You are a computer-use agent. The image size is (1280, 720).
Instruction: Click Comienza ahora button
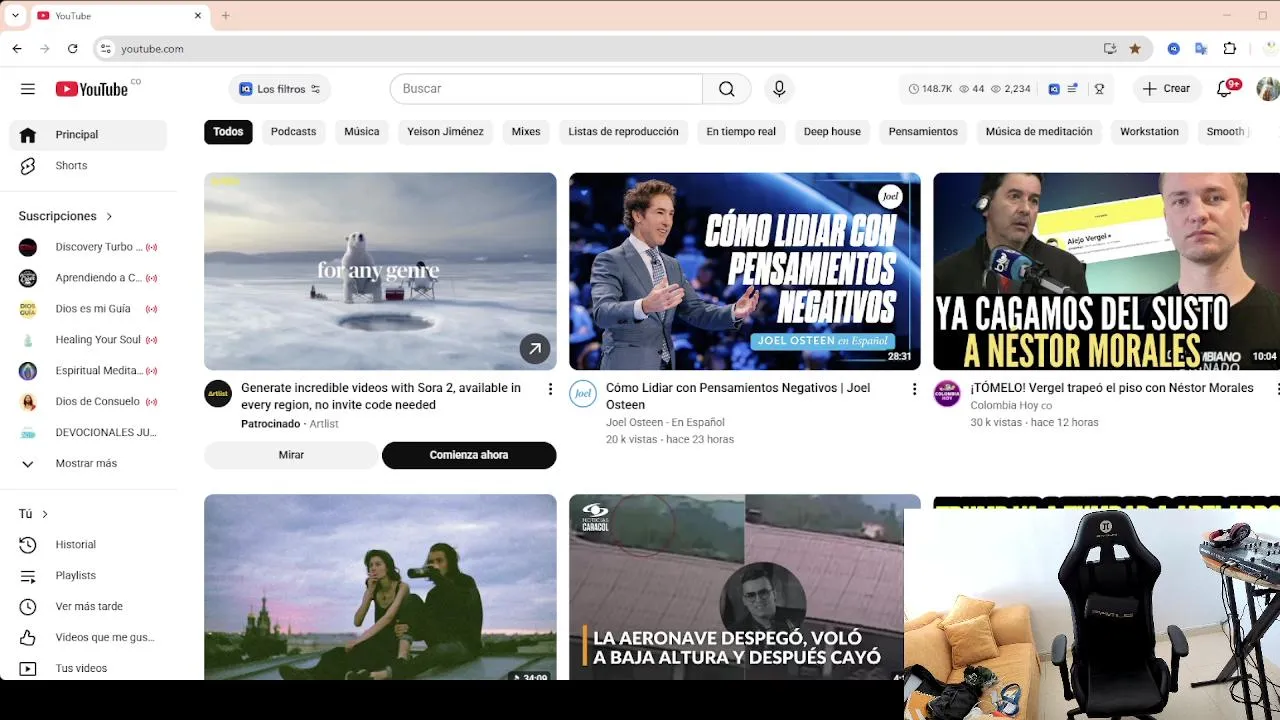[469, 455]
